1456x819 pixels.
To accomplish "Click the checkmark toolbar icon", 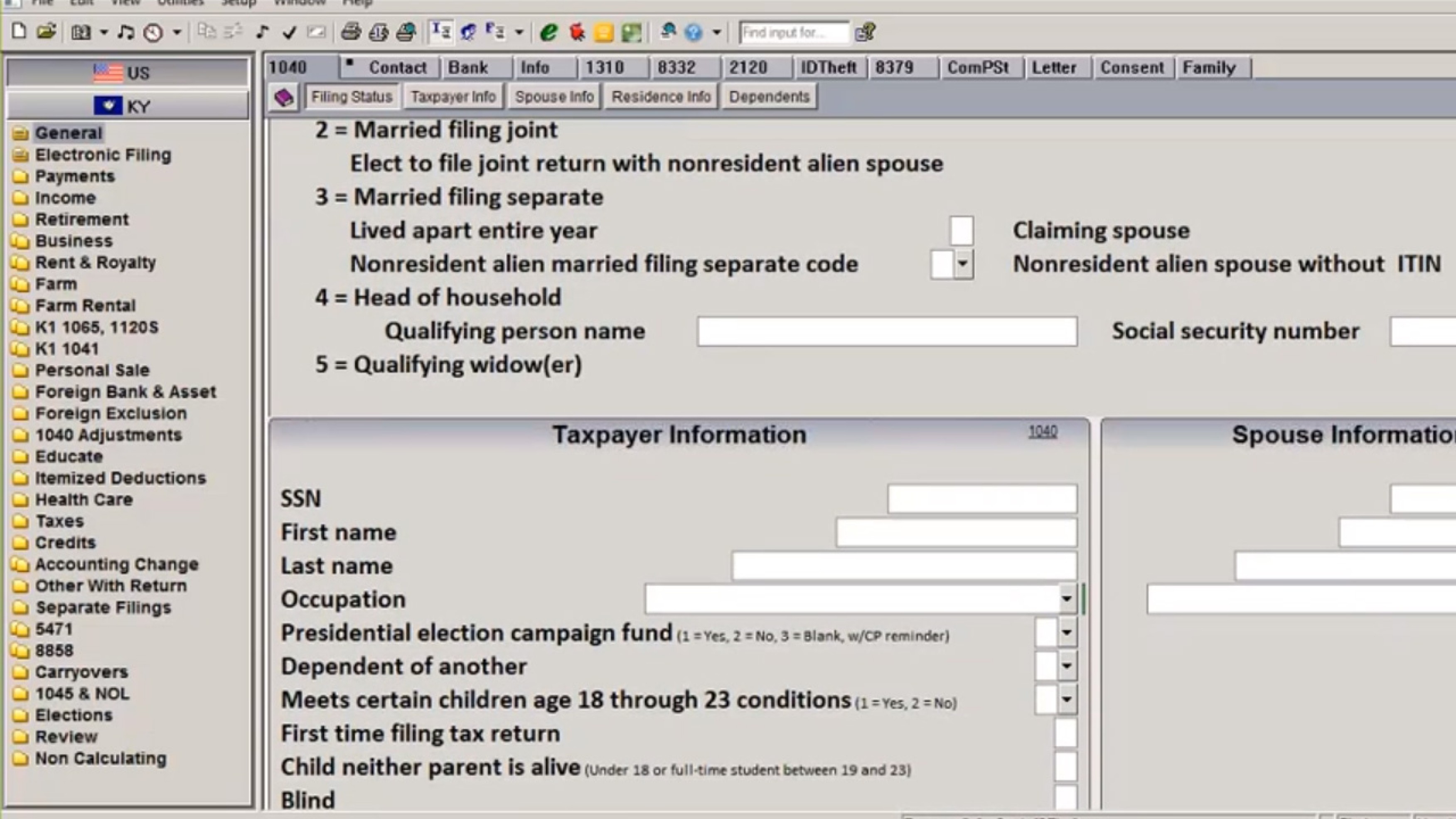I will (289, 33).
